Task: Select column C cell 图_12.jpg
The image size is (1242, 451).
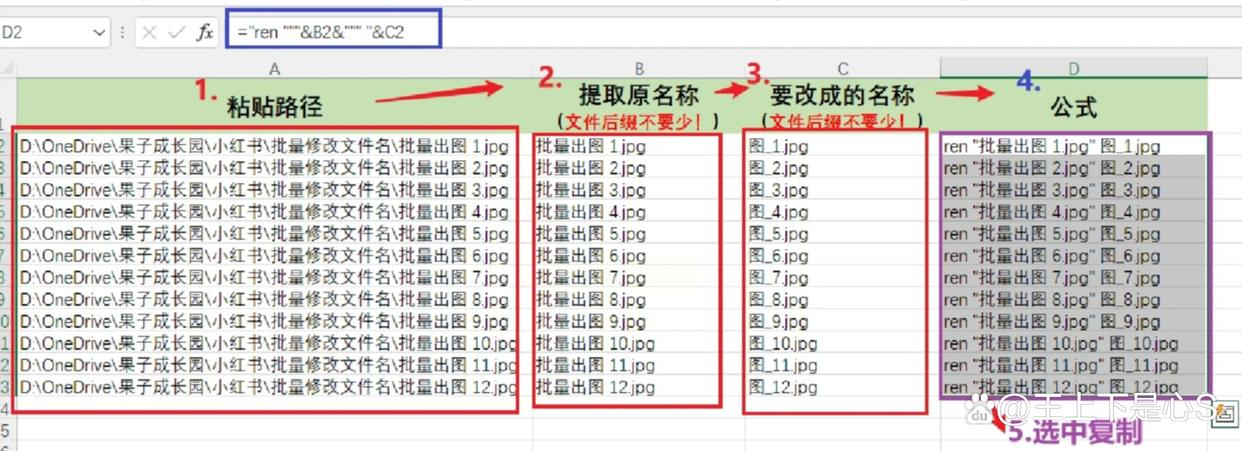Action: [842, 387]
